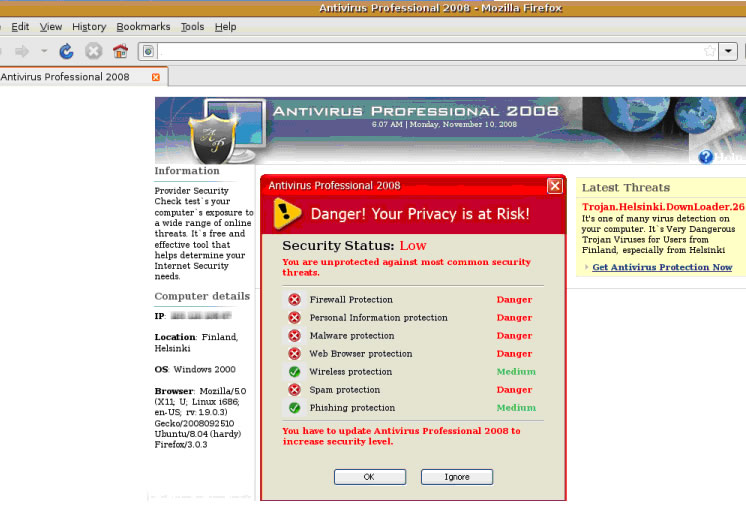Bookmark the page with the star icon
The width and height of the screenshot is (746, 508).
point(709,51)
